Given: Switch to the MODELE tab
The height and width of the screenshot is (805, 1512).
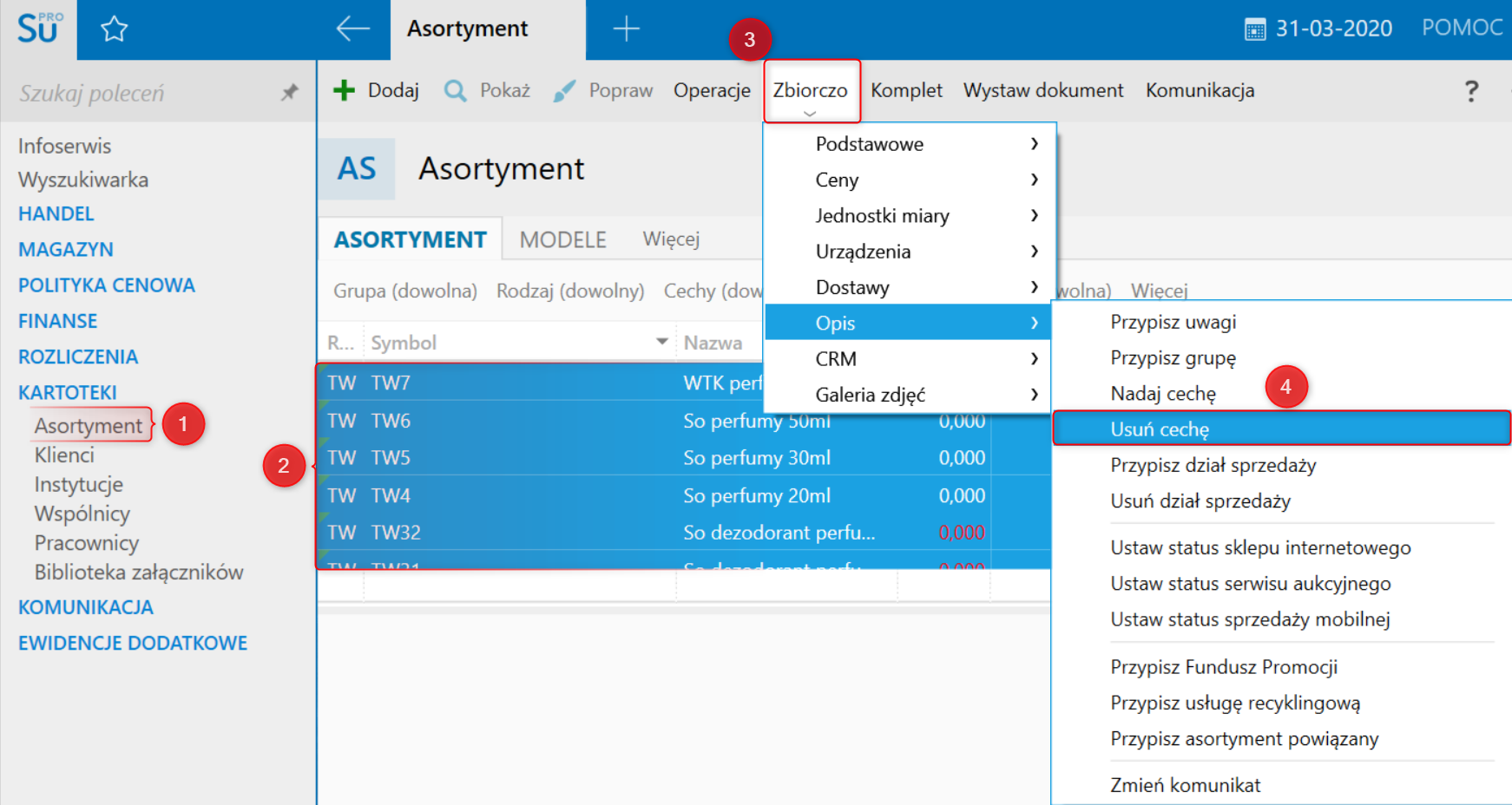Looking at the screenshot, I should point(563,239).
